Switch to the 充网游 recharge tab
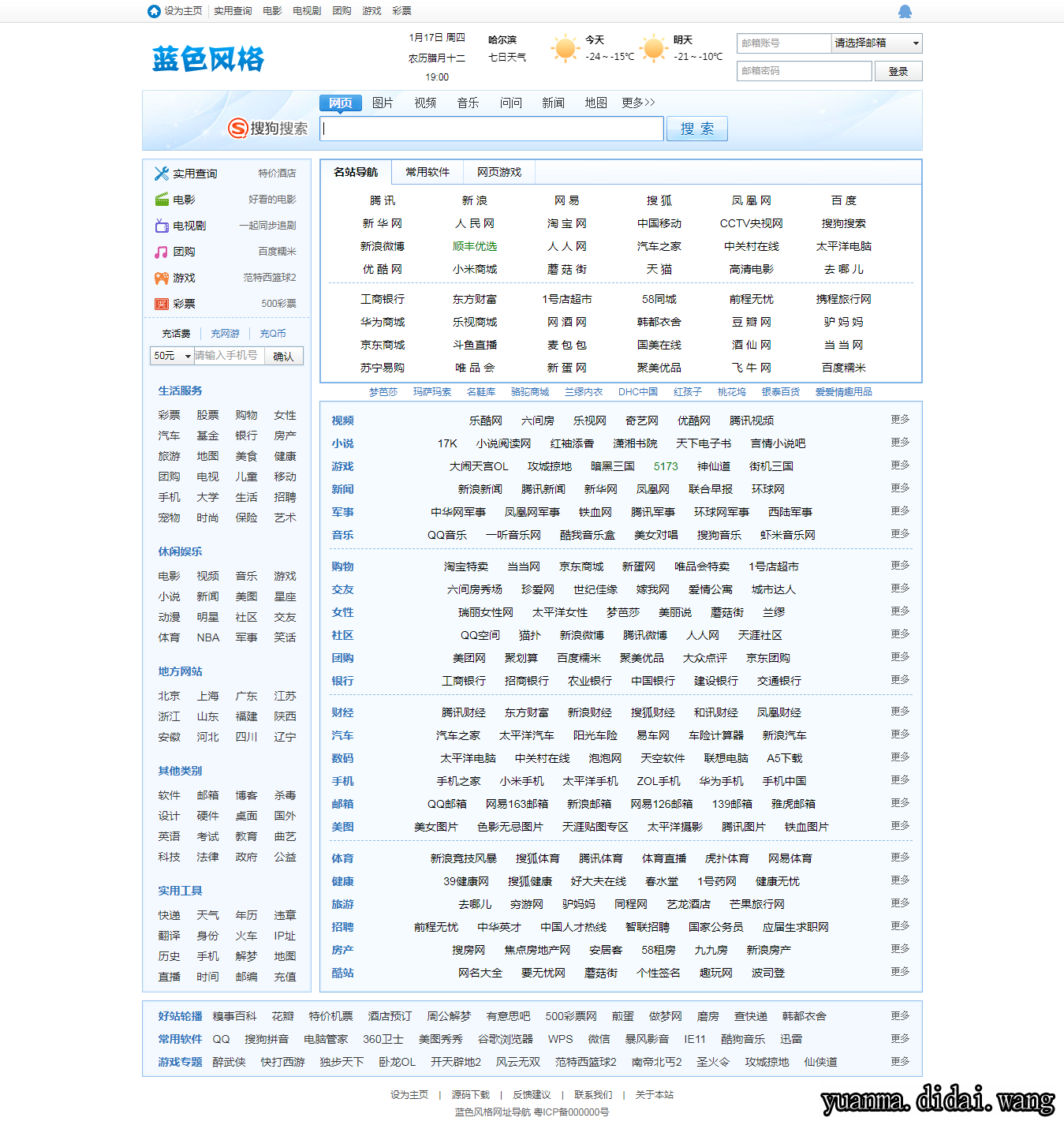The image size is (1064, 1125). pos(225,334)
